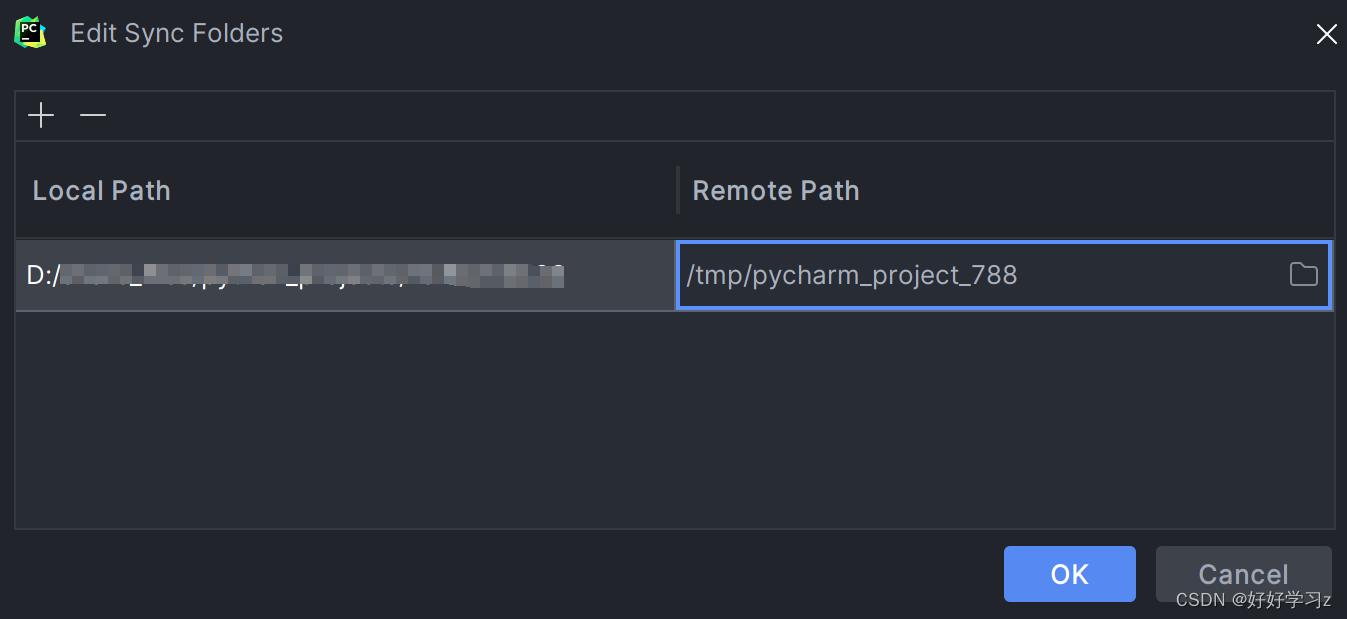Select the Local Path column header

point(101,190)
